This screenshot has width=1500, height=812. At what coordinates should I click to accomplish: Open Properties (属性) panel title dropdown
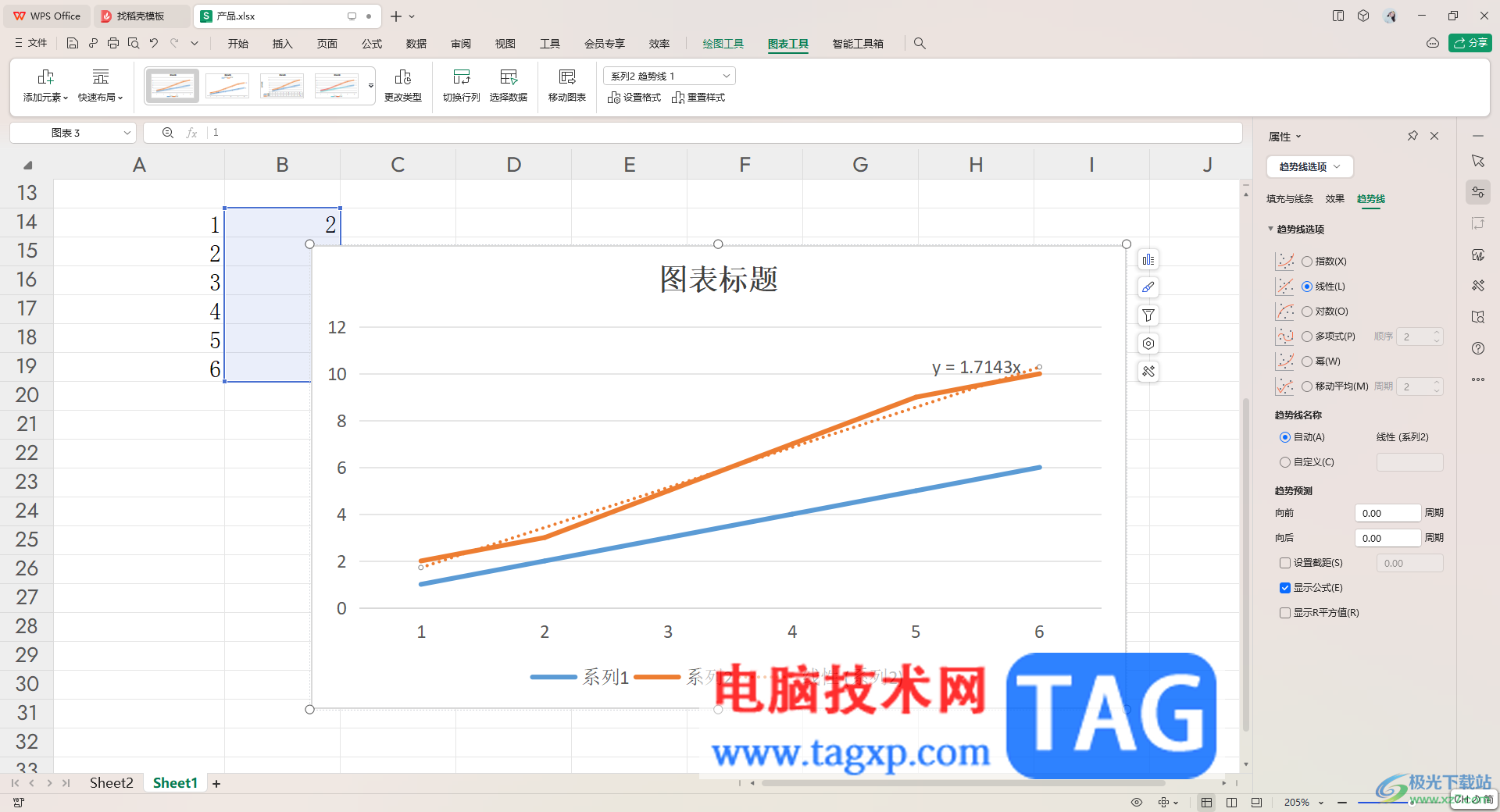[x=1298, y=137]
